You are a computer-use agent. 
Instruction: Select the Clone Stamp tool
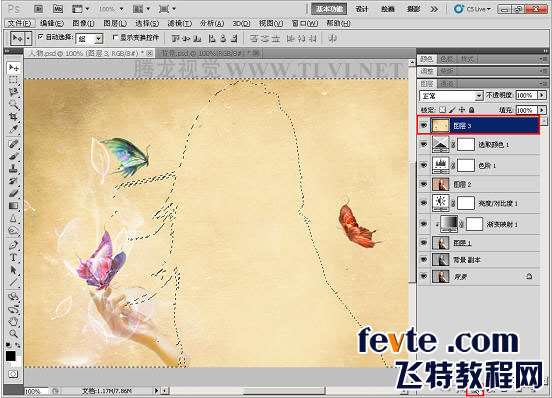click(13, 168)
